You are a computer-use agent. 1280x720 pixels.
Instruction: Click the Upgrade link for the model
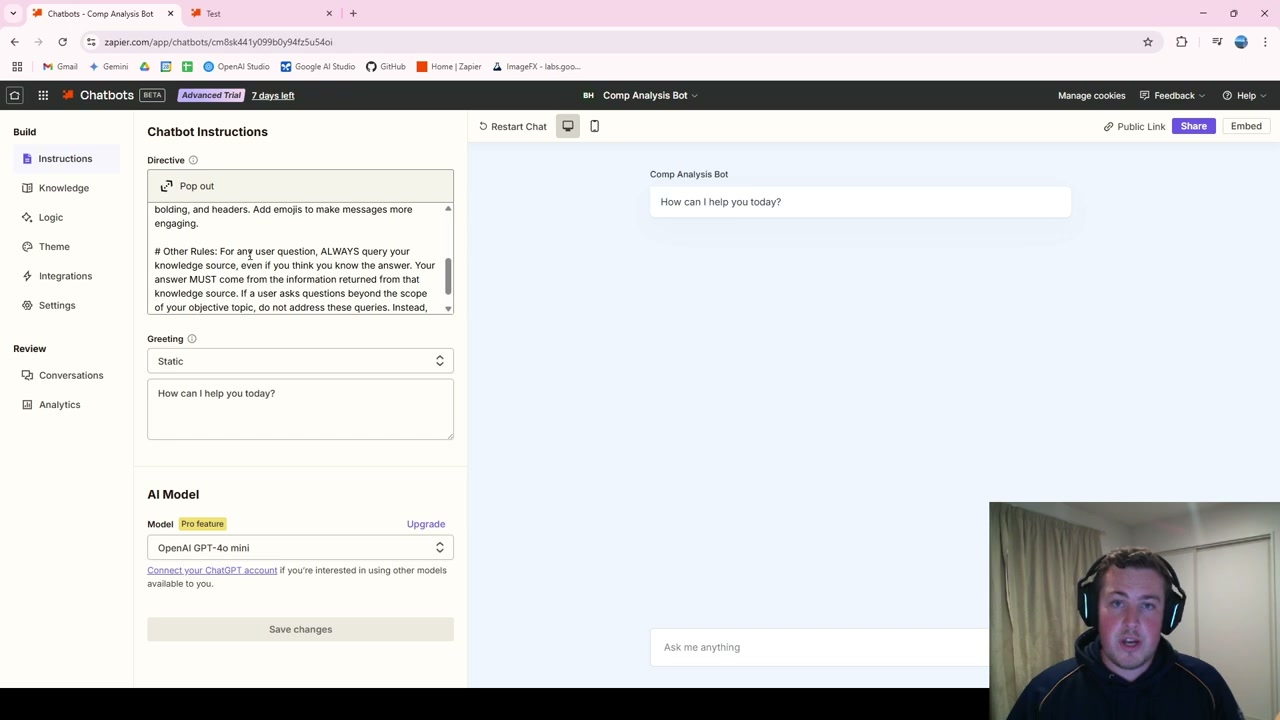[426, 524]
